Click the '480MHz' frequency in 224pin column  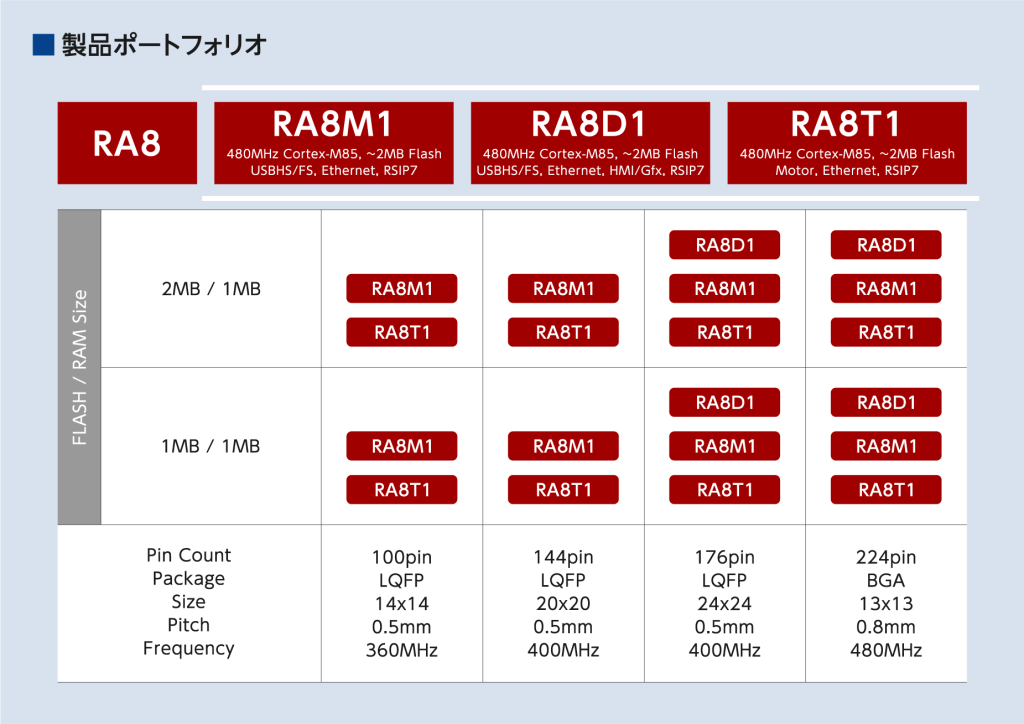pos(886,650)
